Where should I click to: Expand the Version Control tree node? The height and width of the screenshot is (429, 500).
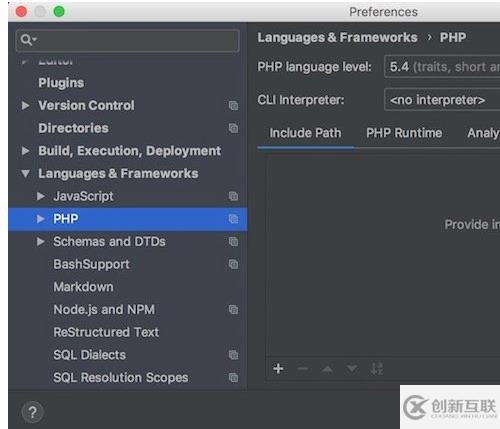(x=25, y=106)
